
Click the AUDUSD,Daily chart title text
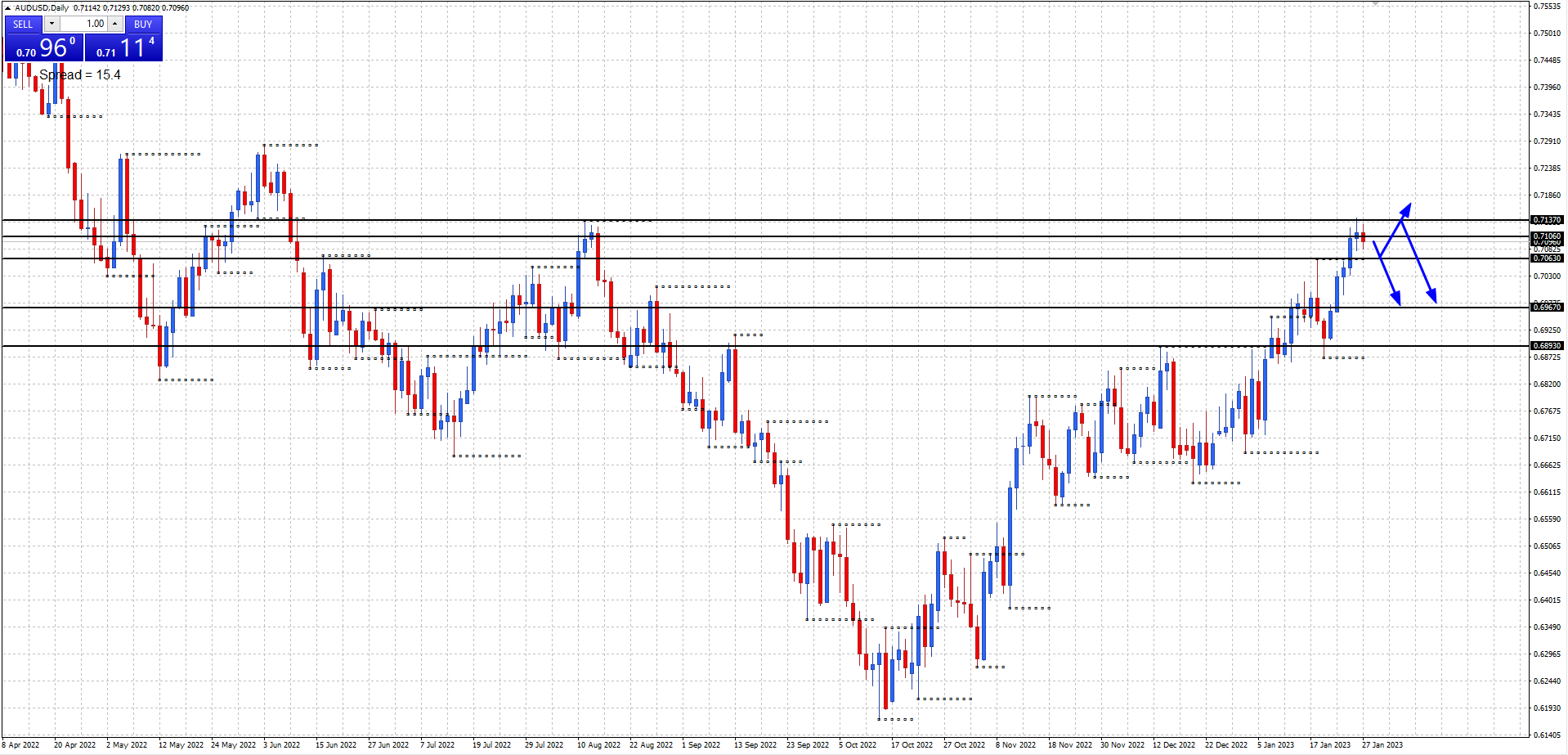pyautogui.click(x=42, y=8)
